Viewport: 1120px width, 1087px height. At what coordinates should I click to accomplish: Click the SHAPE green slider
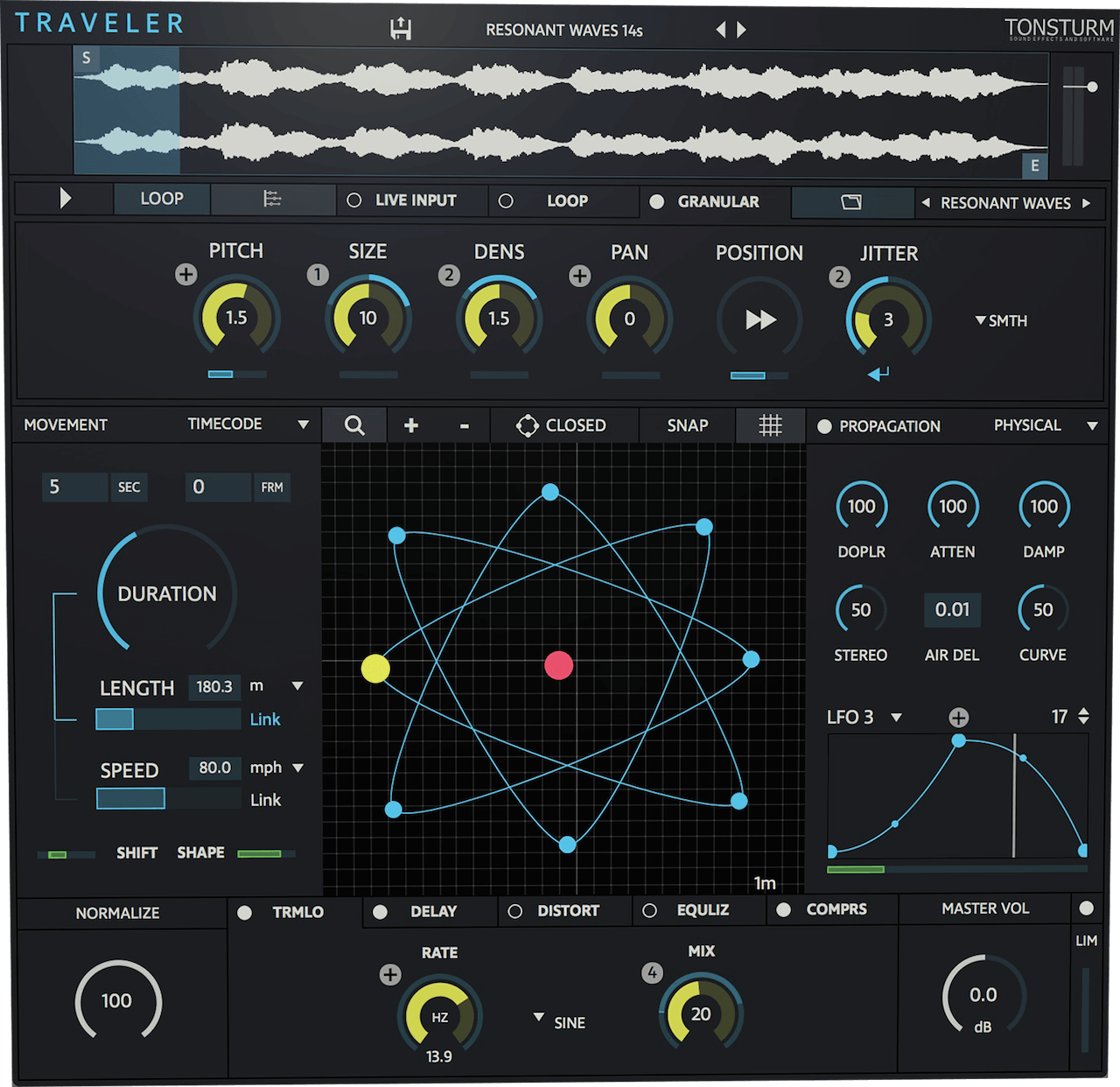pos(266,853)
